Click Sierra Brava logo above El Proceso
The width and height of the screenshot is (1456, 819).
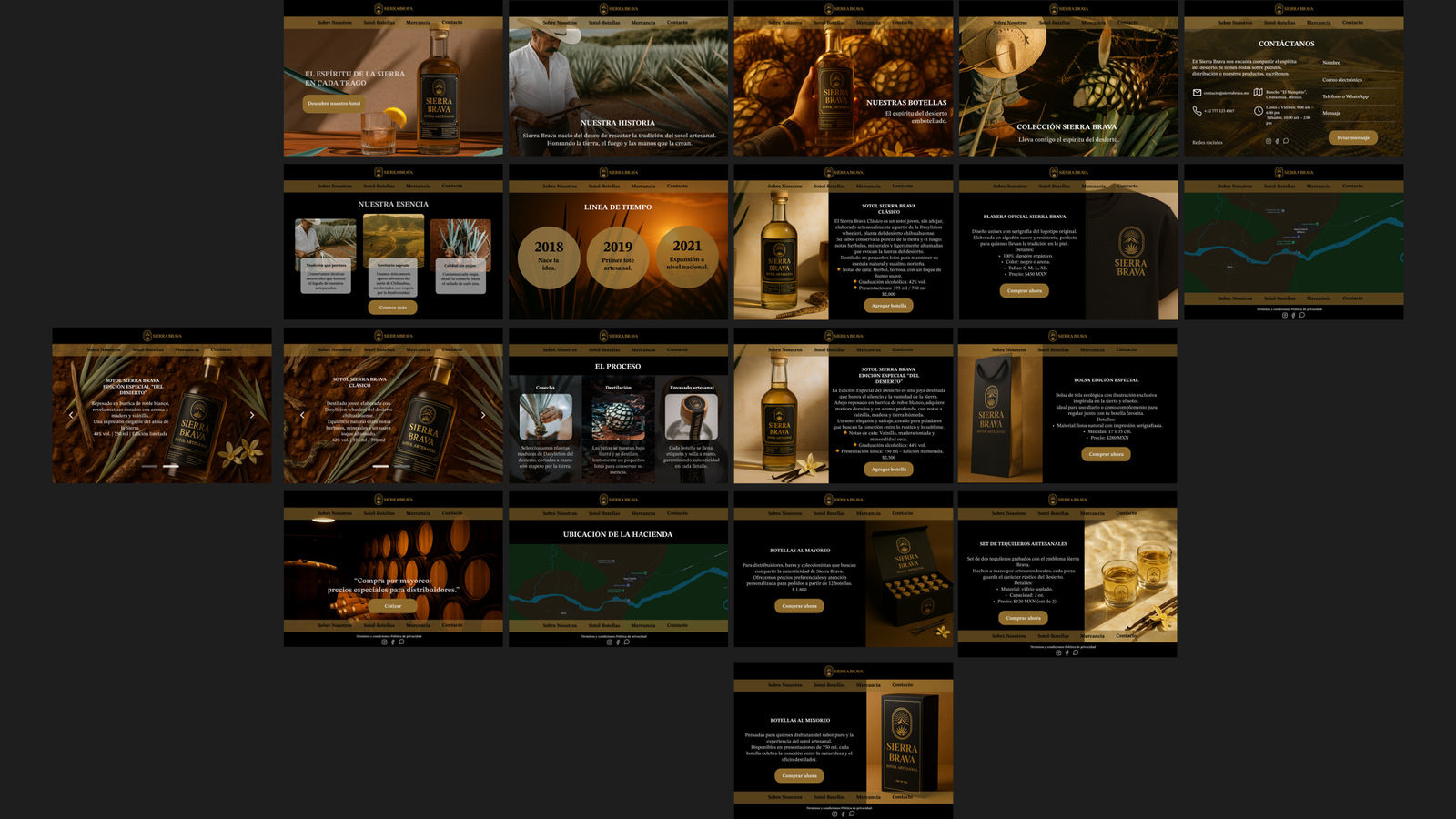point(619,336)
